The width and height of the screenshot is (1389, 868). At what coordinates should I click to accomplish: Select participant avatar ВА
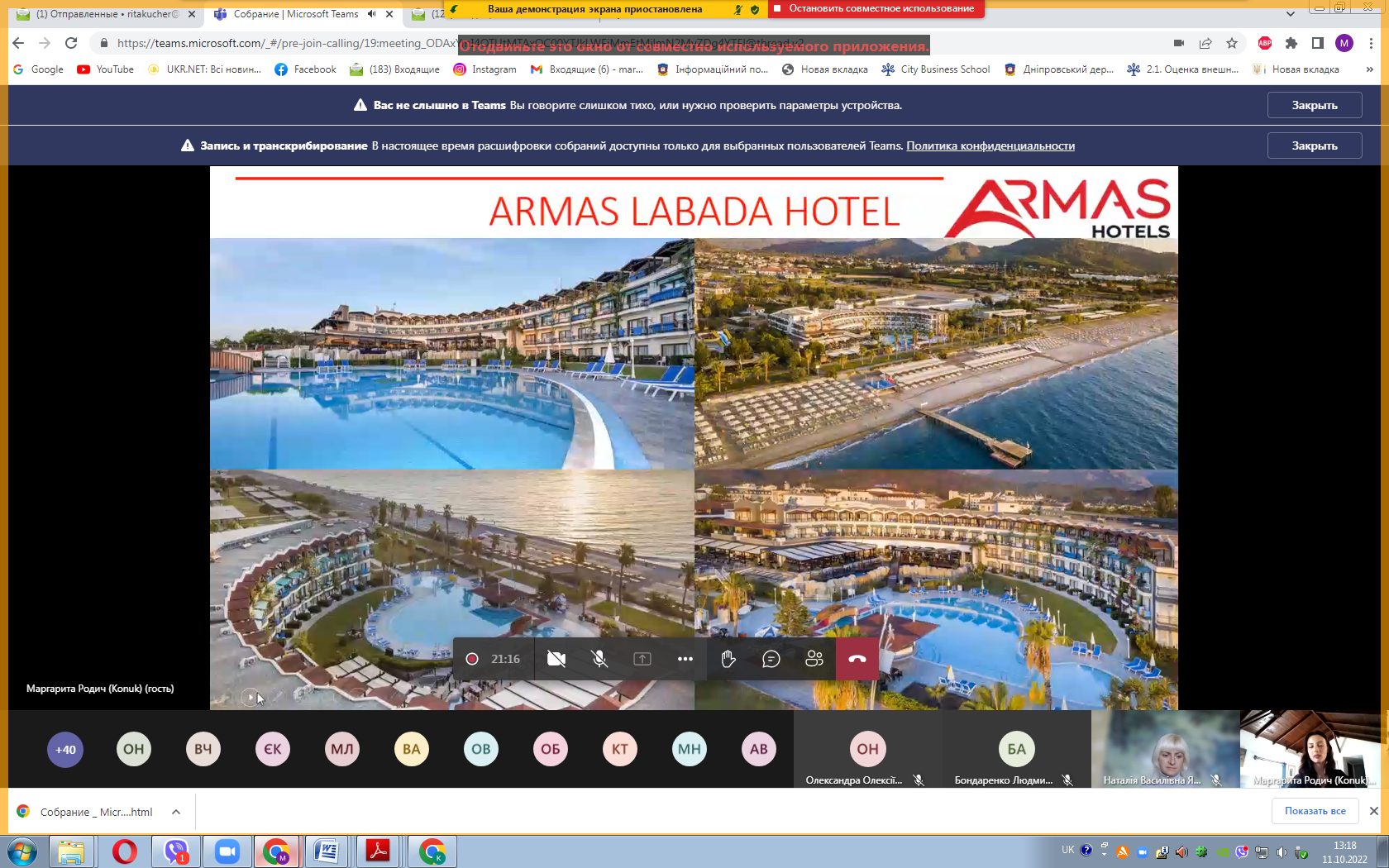[x=412, y=750]
